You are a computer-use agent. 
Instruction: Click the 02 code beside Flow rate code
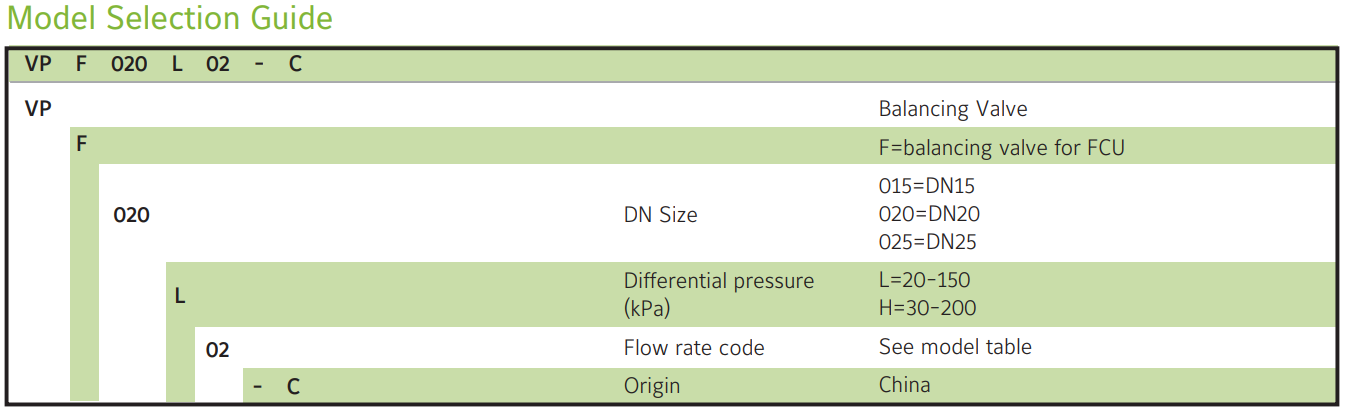coord(217,350)
